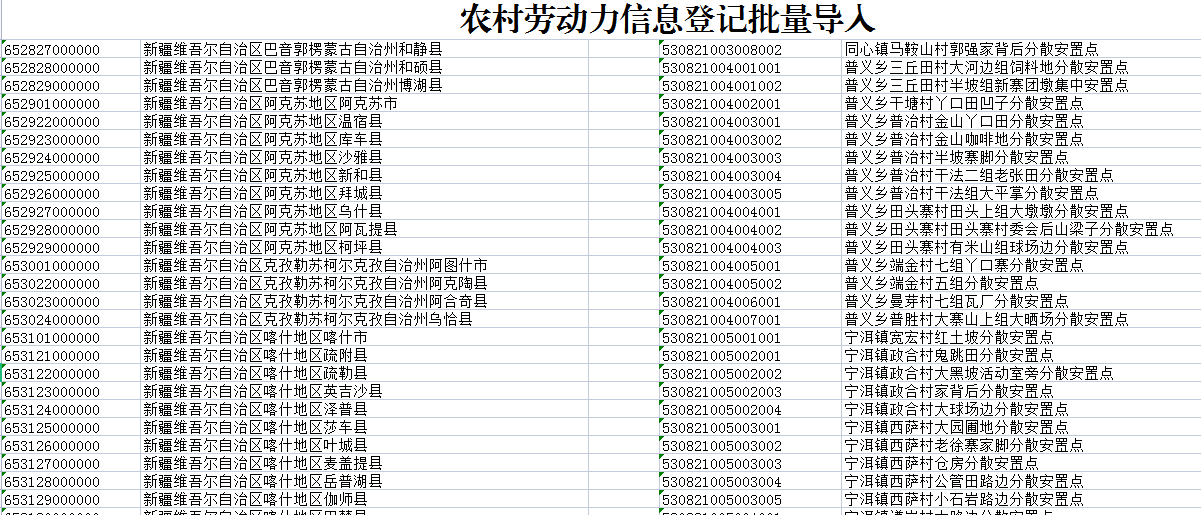Select cell with code 530821004003004
This screenshot has width=1201, height=515.
(x=750, y=176)
